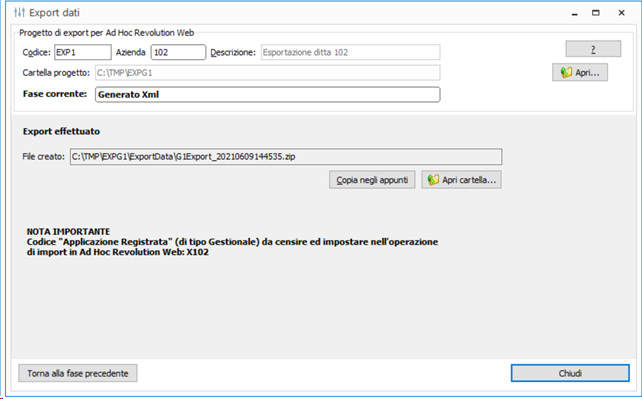Click the Azienda label

131,52
